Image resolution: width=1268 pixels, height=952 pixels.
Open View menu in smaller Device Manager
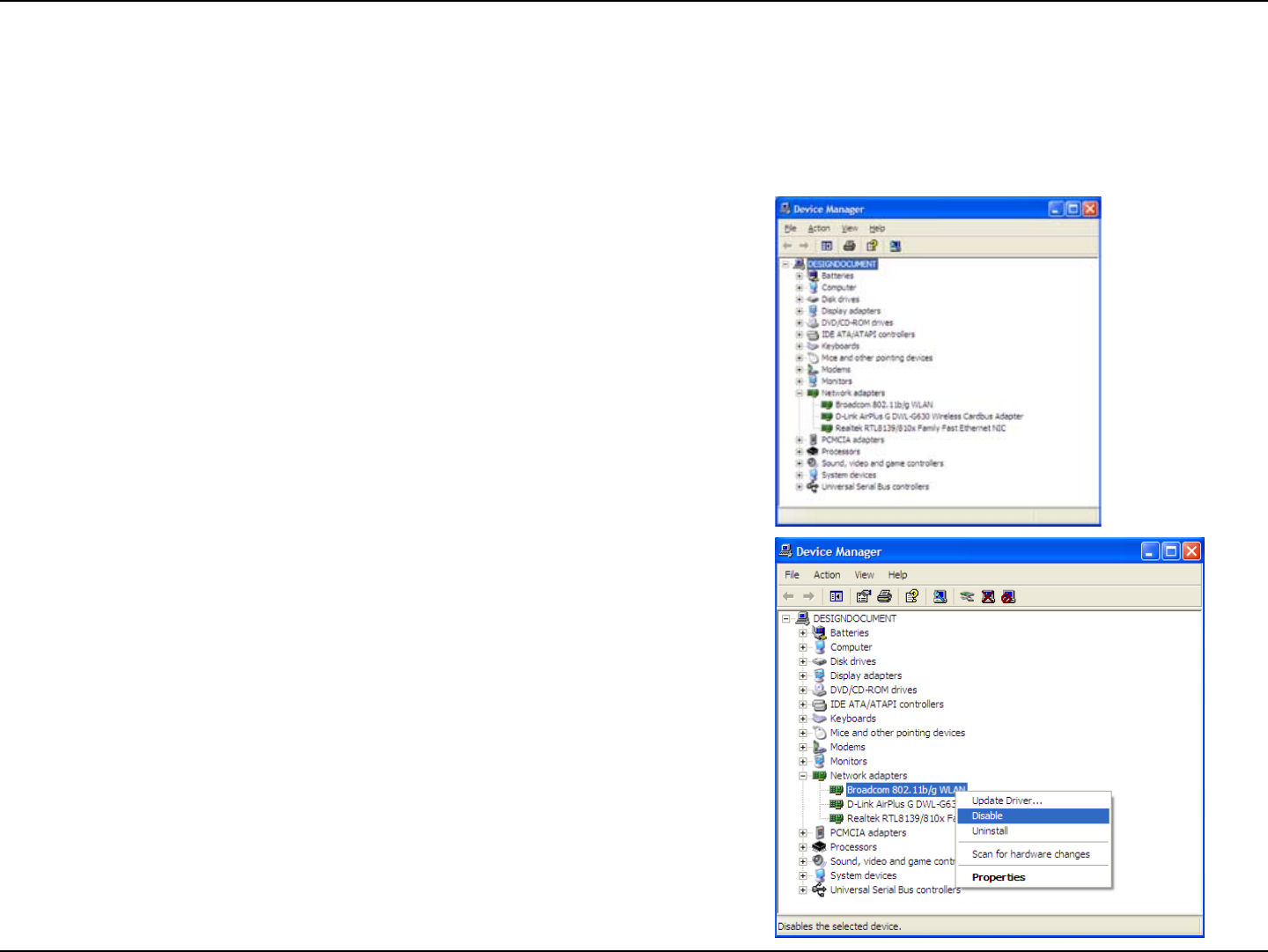(850, 228)
